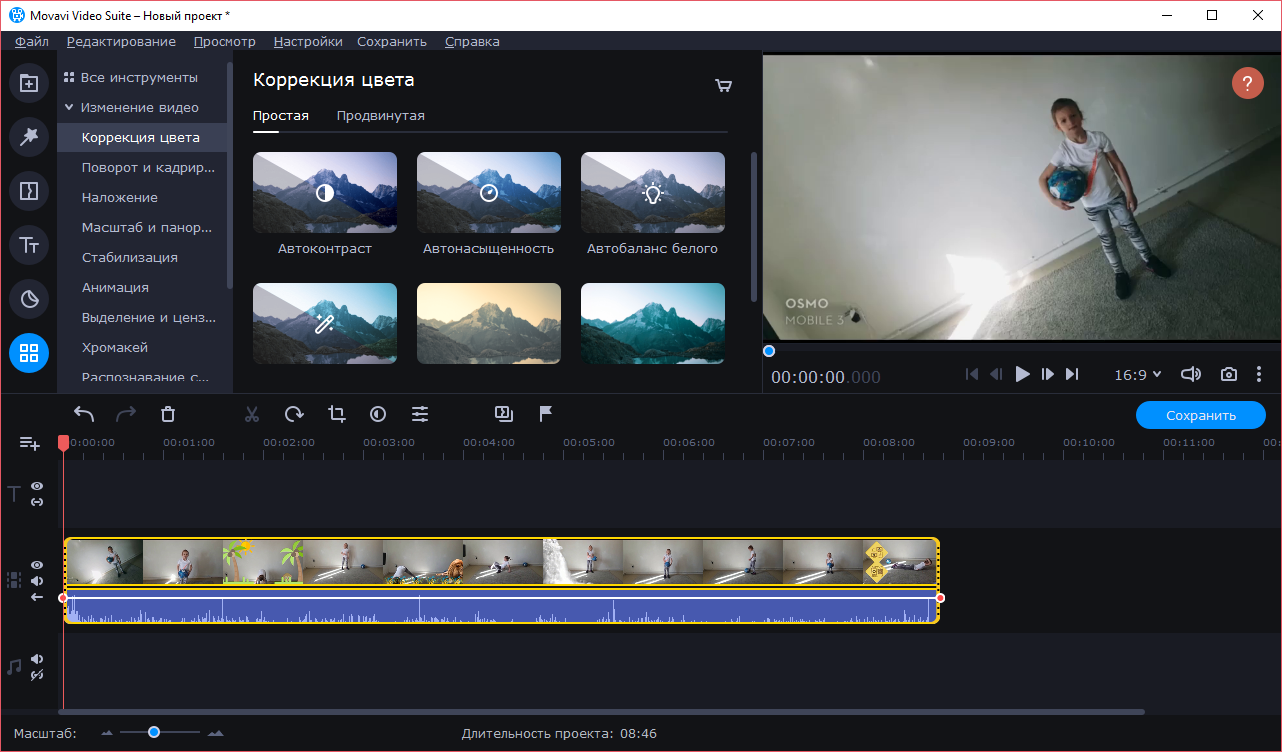Click the Масштаб zoom slider handle

click(154, 733)
